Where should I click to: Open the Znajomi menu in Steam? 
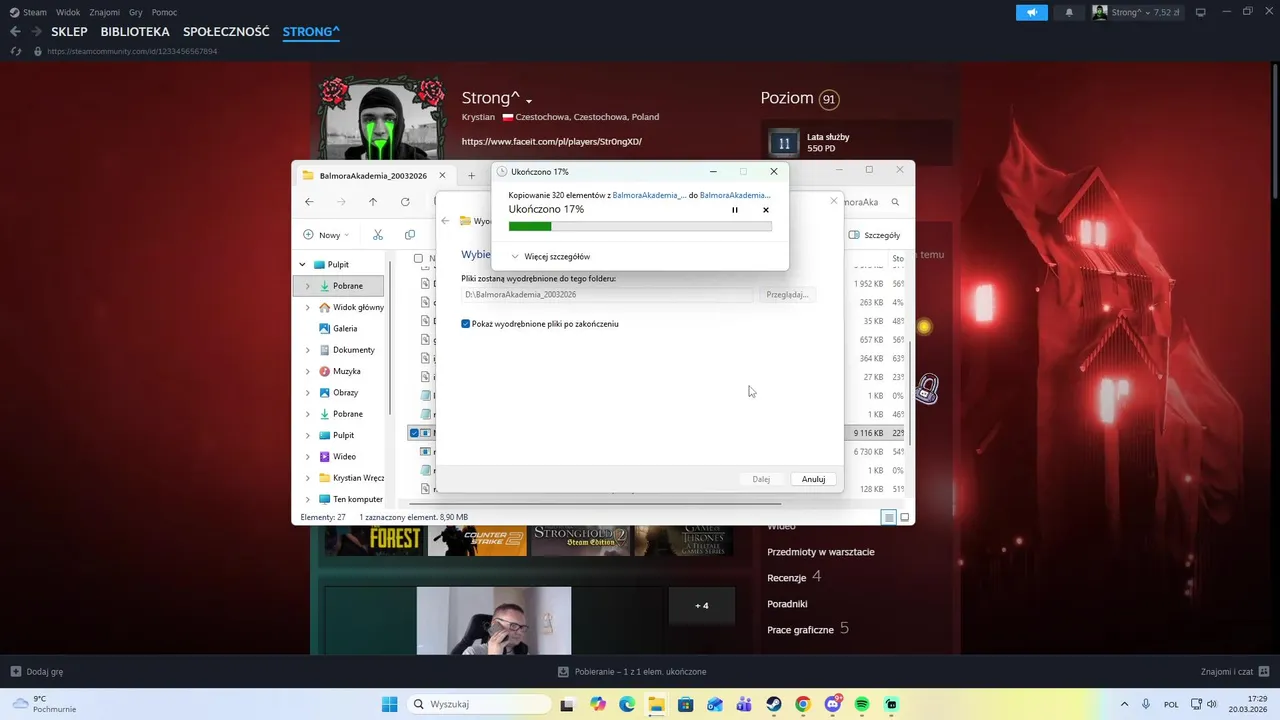[x=104, y=12]
